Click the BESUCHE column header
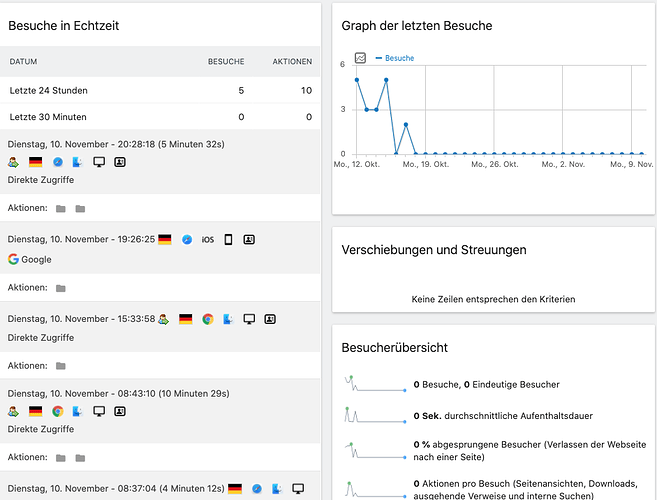The width and height of the screenshot is (657, 500). [226, 62]
